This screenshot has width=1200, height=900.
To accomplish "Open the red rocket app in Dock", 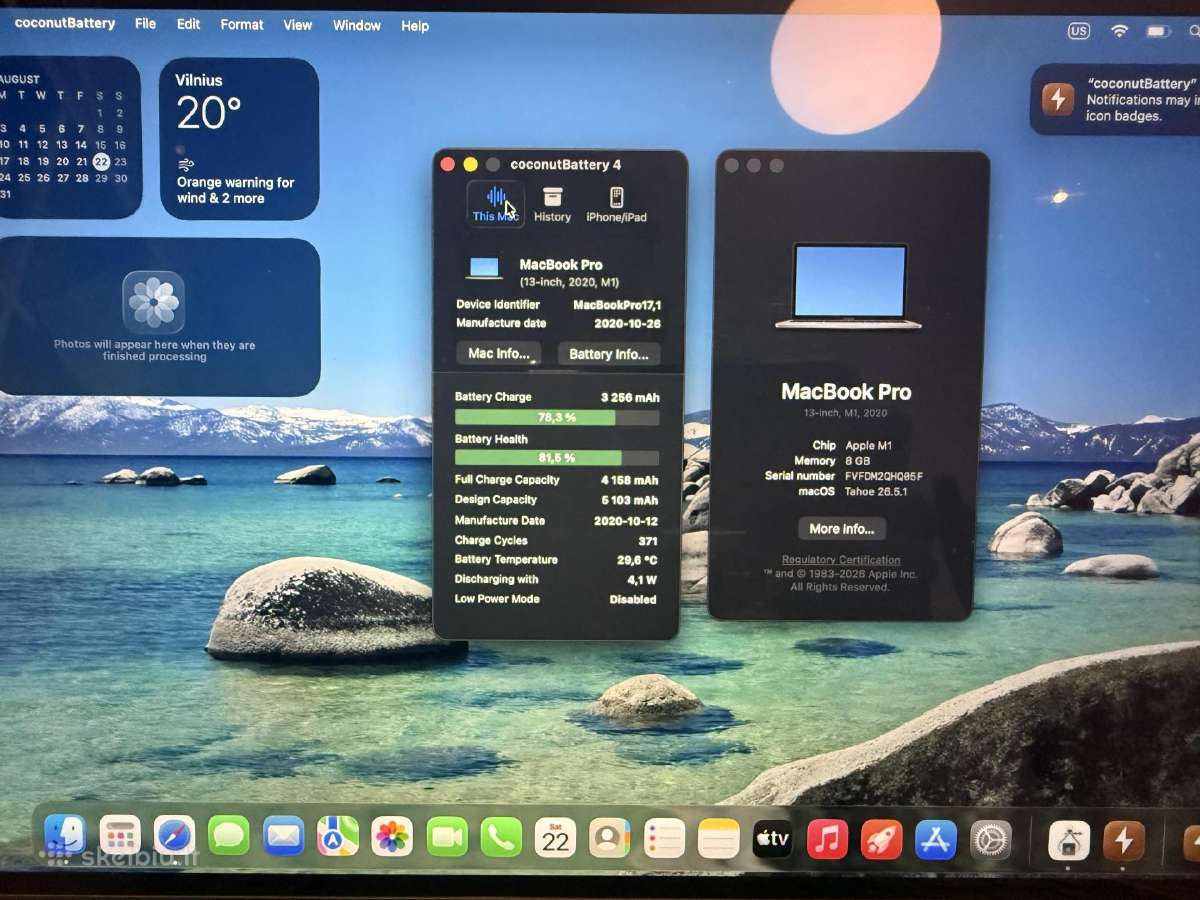I will 881,840.
